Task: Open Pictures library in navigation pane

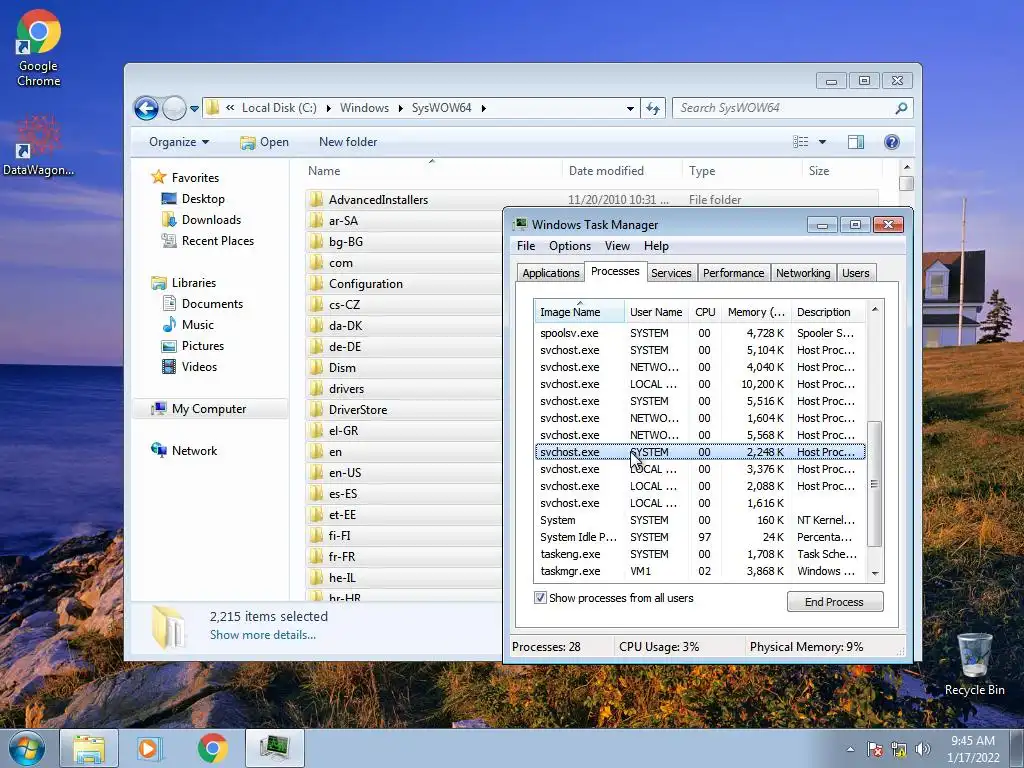Action: click(x=193, y=345)
